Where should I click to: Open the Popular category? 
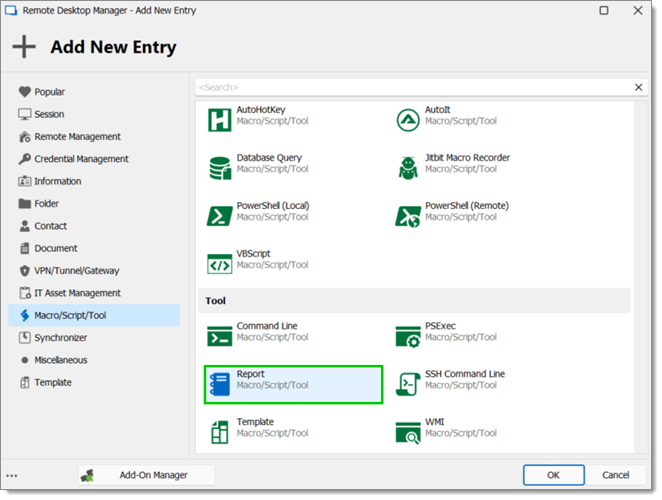94,92
